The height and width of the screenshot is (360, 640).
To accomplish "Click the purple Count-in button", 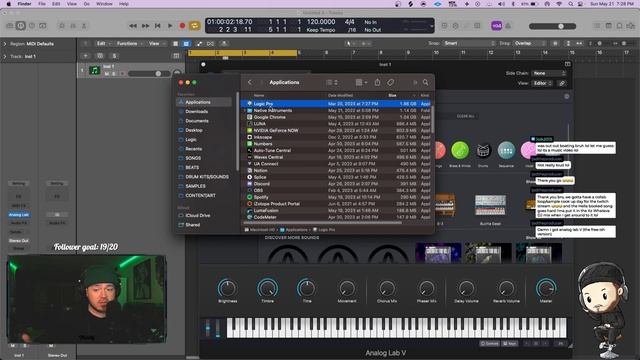I will point(496,26).
